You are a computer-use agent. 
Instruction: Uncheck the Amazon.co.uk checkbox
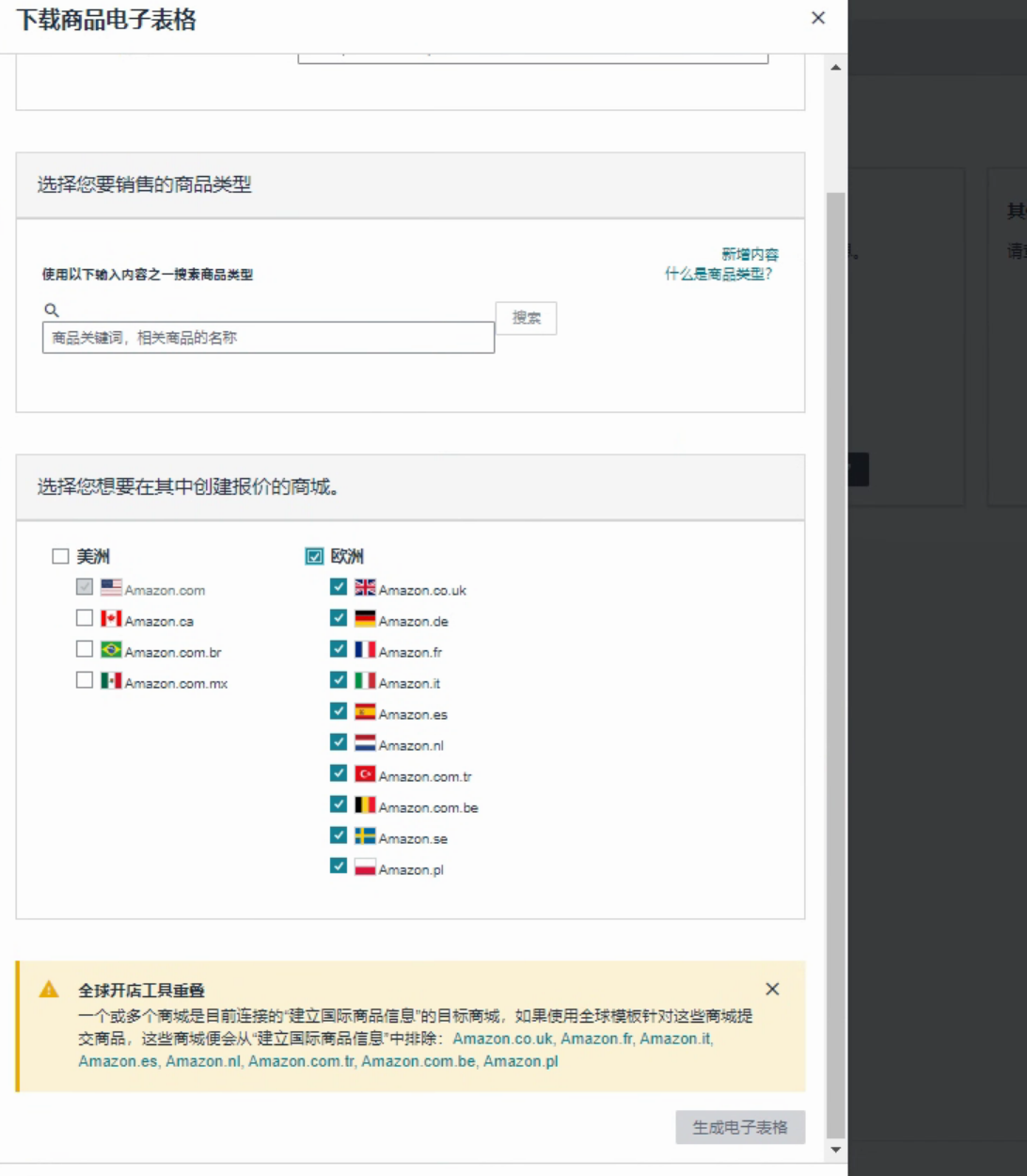point(339,587)
